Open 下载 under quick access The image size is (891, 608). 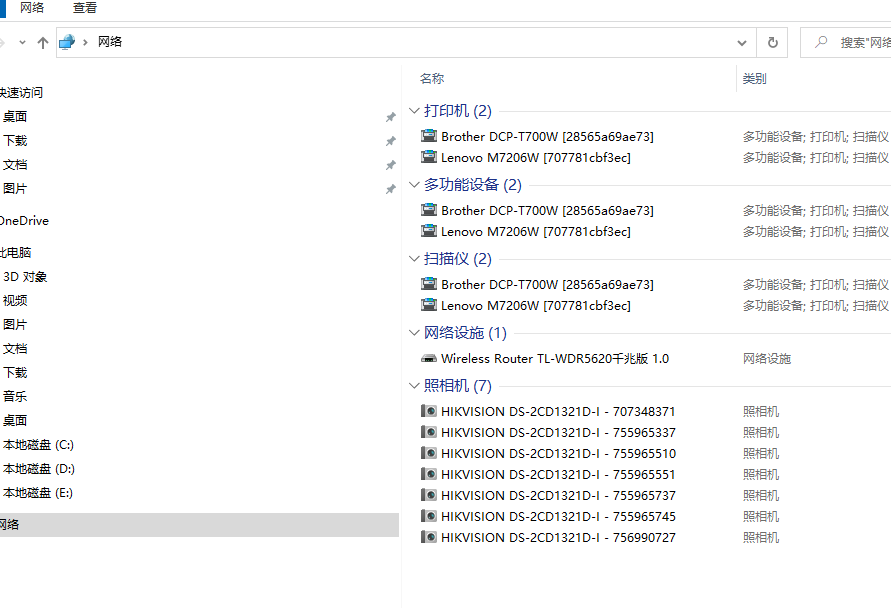15,140
